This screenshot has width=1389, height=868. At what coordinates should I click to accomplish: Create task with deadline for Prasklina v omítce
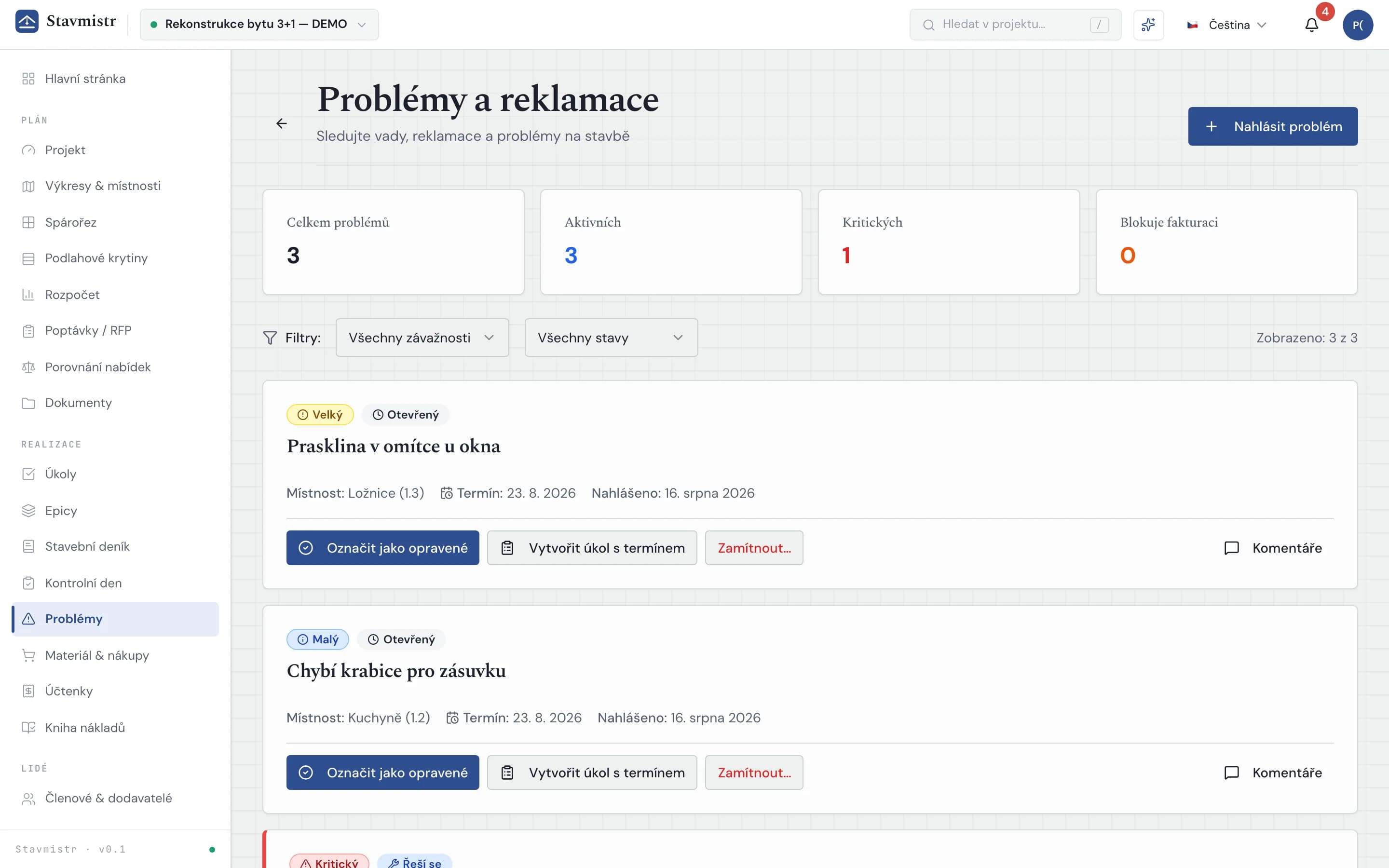pos(592,548)
